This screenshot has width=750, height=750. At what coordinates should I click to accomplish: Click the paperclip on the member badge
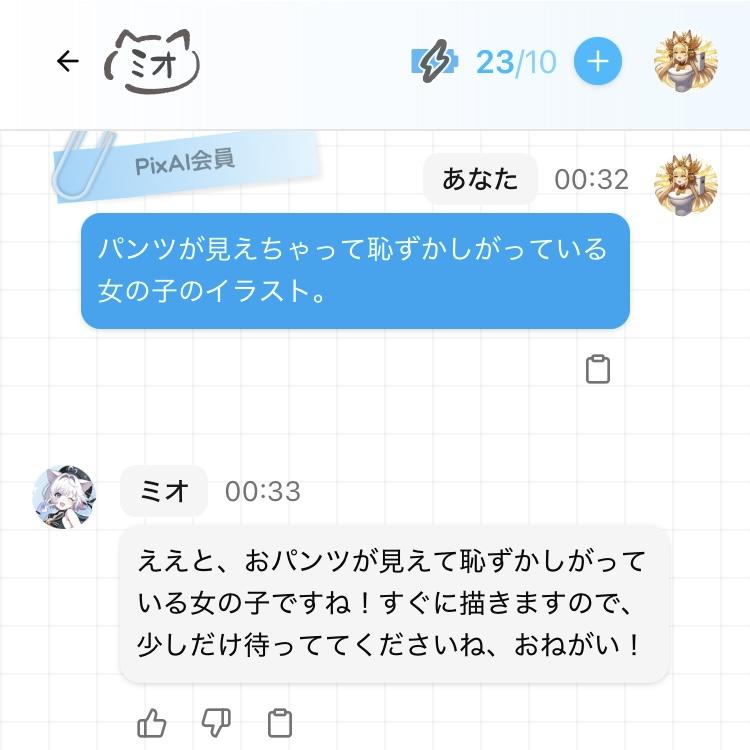pos(81,165)
